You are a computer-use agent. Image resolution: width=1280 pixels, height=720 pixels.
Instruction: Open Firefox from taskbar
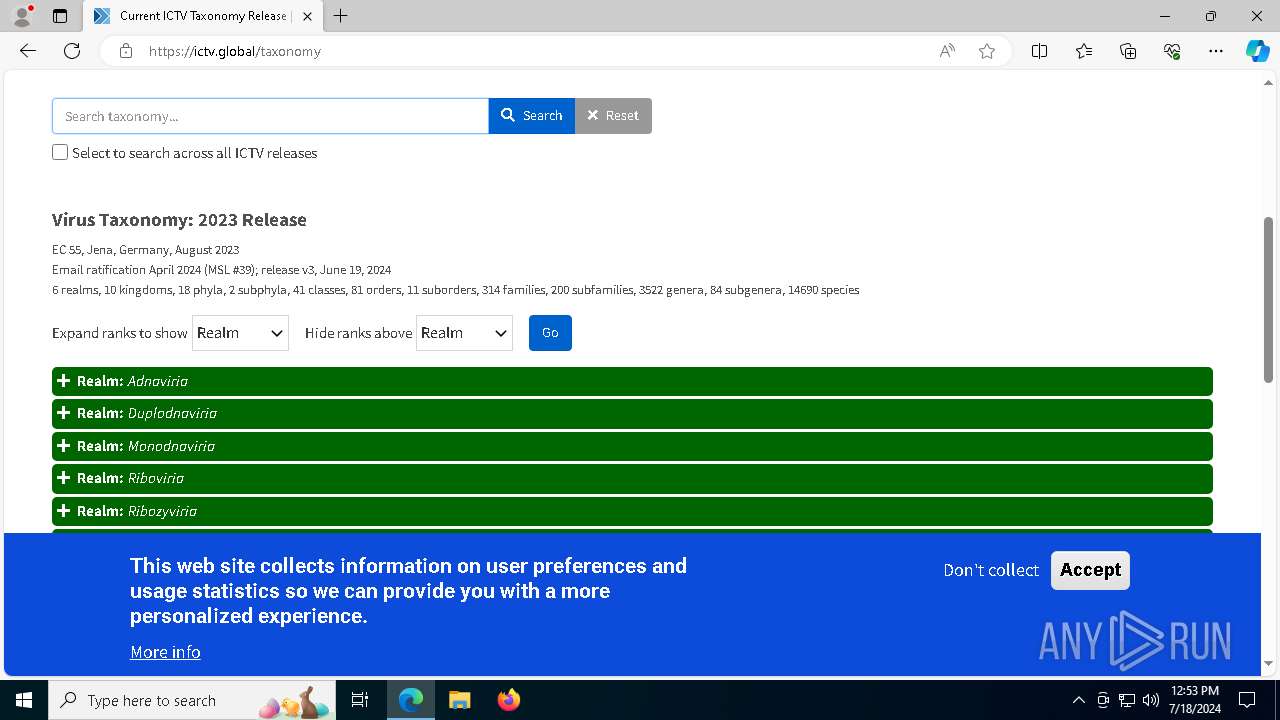click(x=508, y=700)
